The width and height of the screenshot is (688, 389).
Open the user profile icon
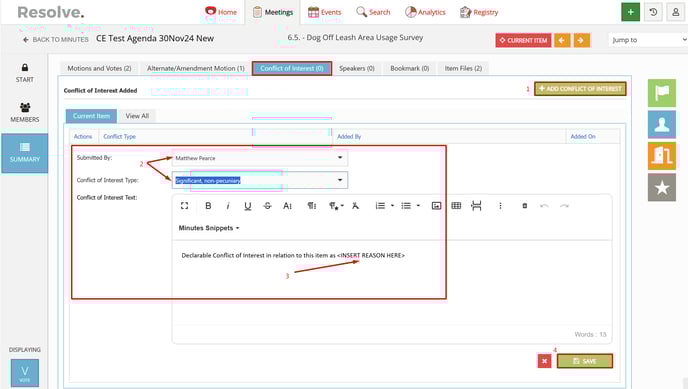pos(676,12)
